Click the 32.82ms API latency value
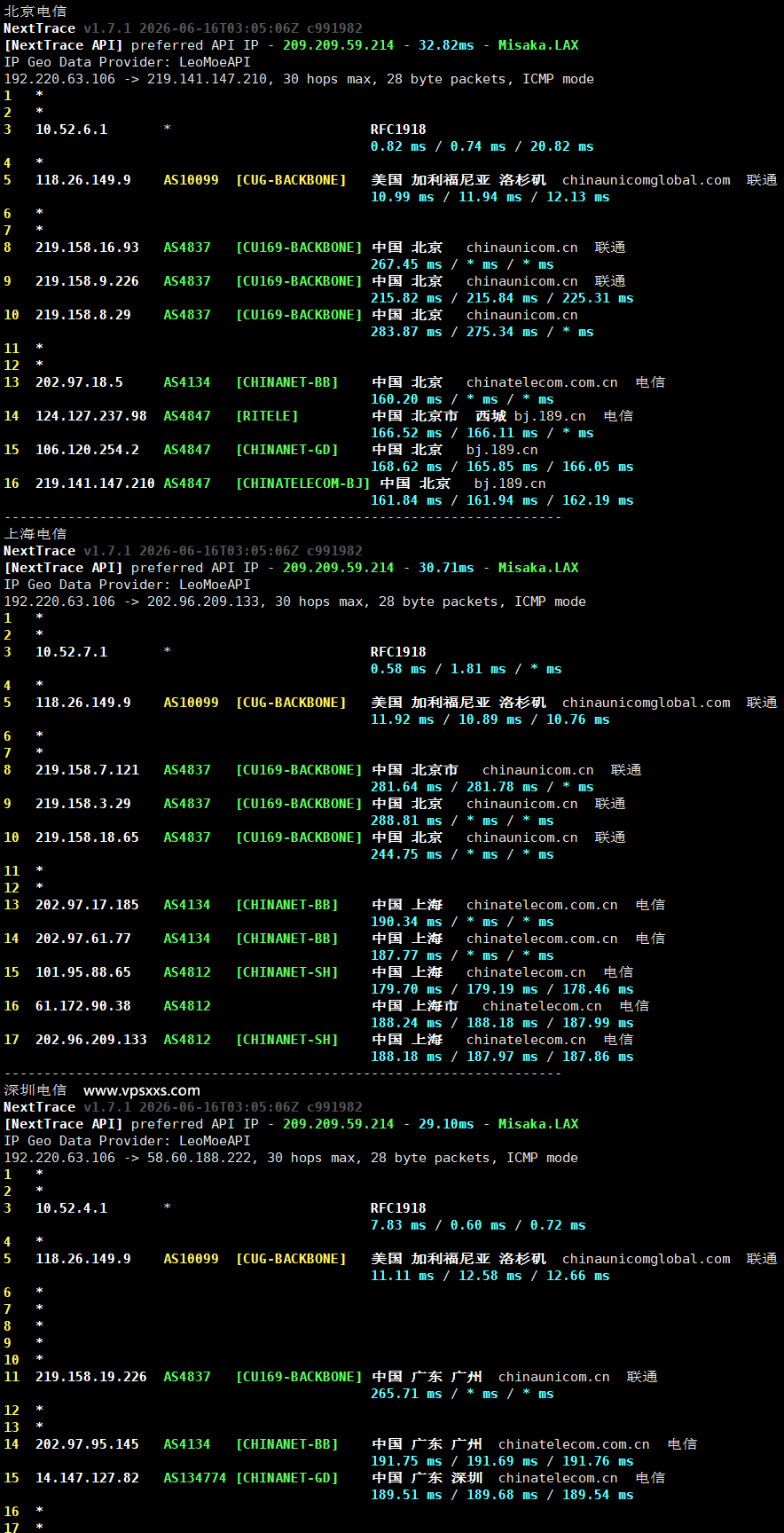 pyautogui.click(x=446, y=45)
